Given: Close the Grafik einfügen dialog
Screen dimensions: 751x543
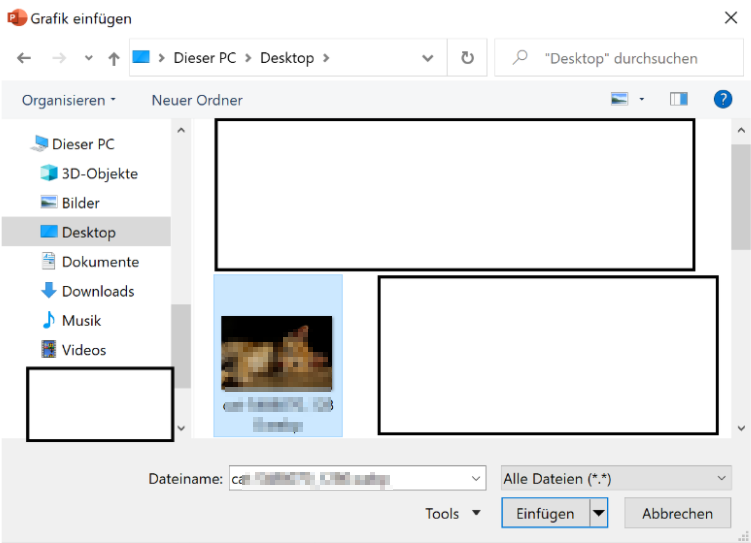Looking at the screenshot, I should 730,18.
